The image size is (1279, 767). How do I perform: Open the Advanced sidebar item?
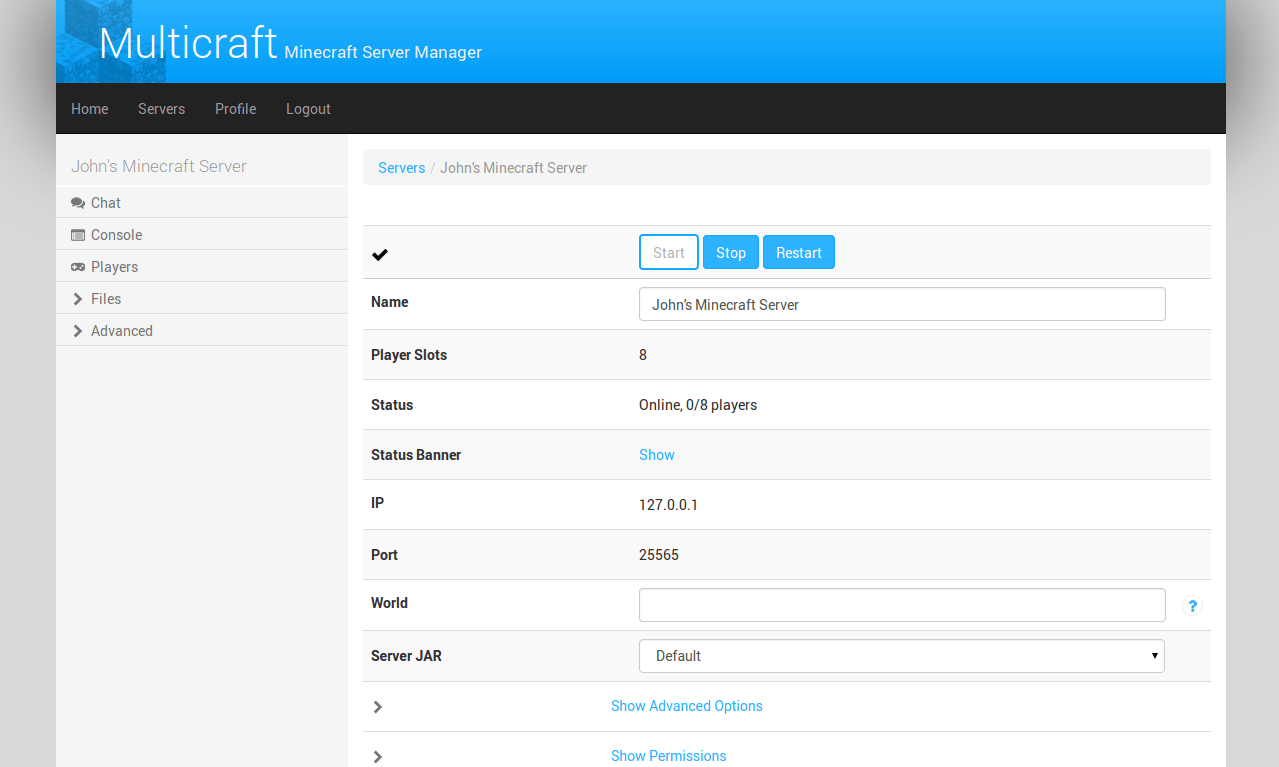202,331
